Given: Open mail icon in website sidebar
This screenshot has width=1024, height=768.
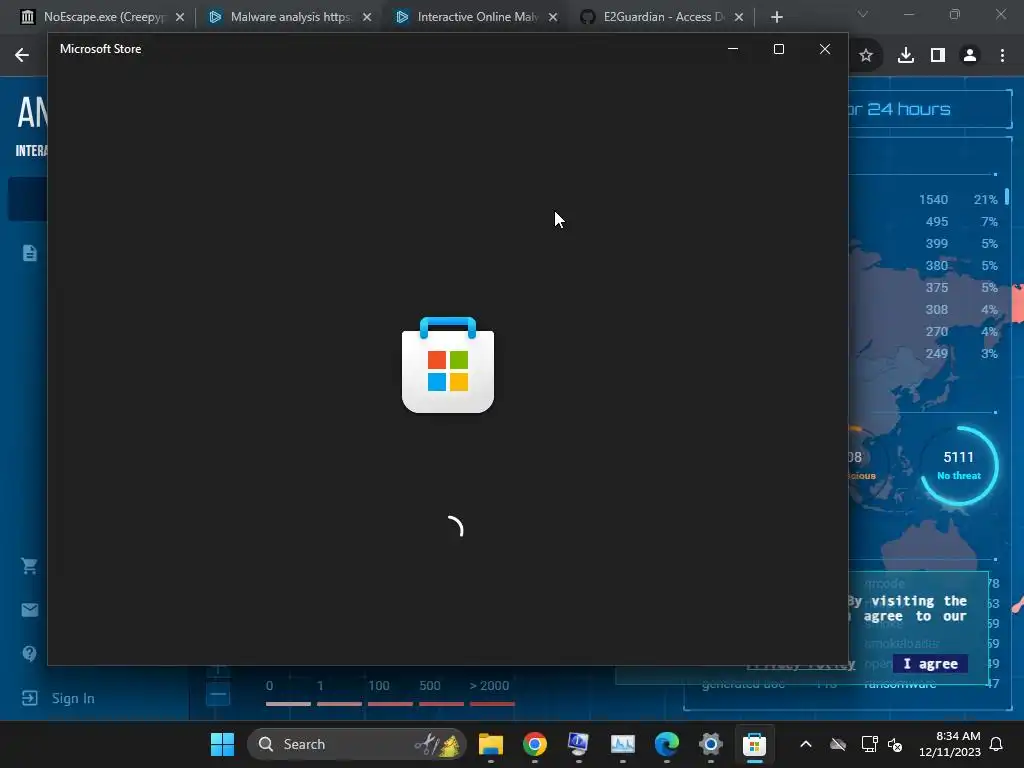Looking at the screenshot, I should coord(29,610).
